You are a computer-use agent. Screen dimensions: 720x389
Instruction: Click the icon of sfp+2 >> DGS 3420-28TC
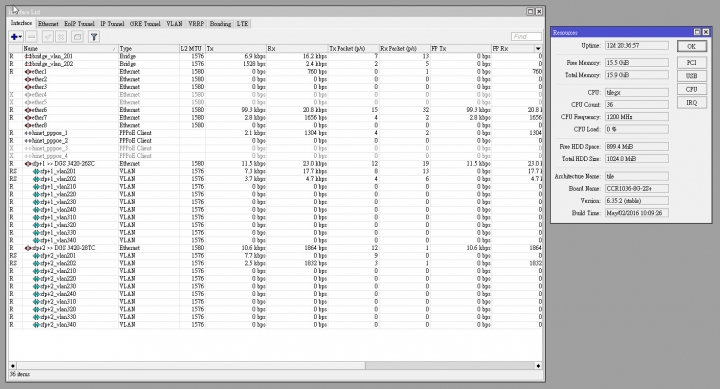pos(28,248)
